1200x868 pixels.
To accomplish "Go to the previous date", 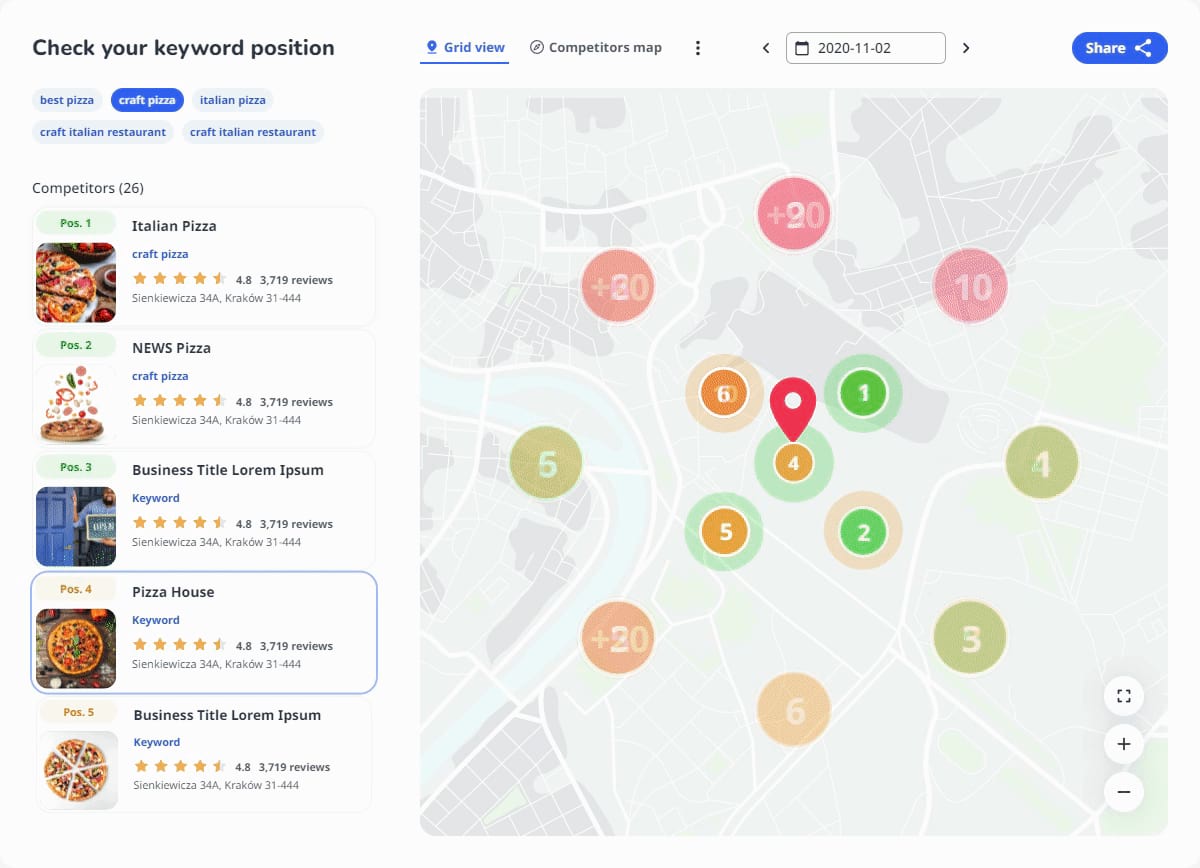I will [766, 47].
